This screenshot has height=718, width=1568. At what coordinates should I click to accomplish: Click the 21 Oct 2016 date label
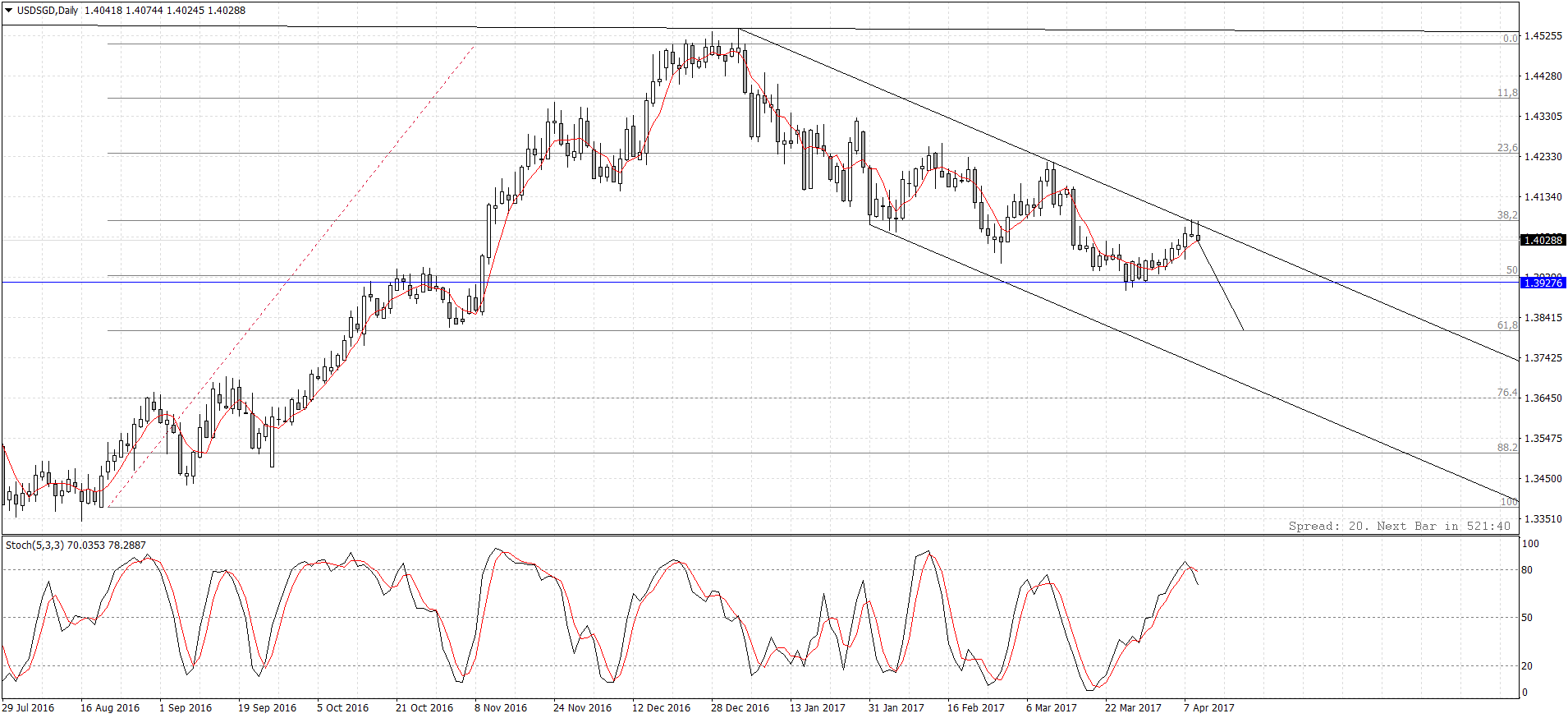pos(424,708)
